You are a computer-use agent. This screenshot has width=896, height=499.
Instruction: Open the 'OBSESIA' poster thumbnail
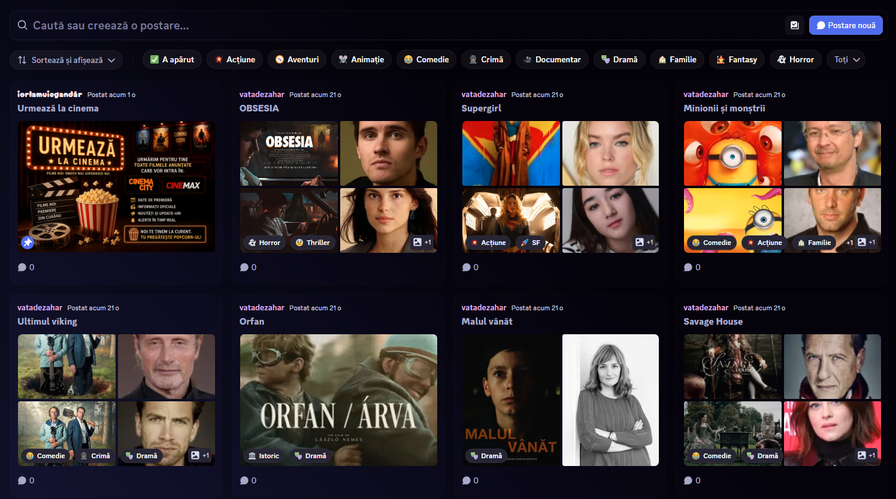point(289,153)
